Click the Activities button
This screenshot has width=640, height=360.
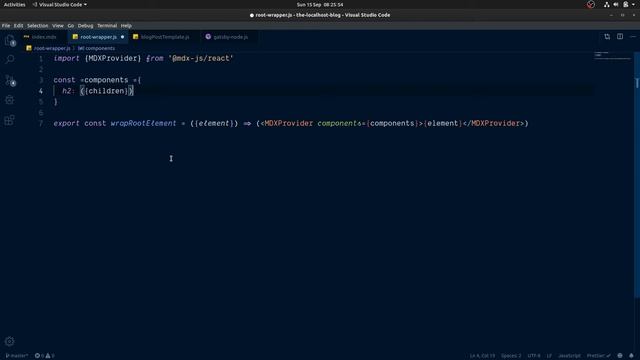click(x=14, y=4)
